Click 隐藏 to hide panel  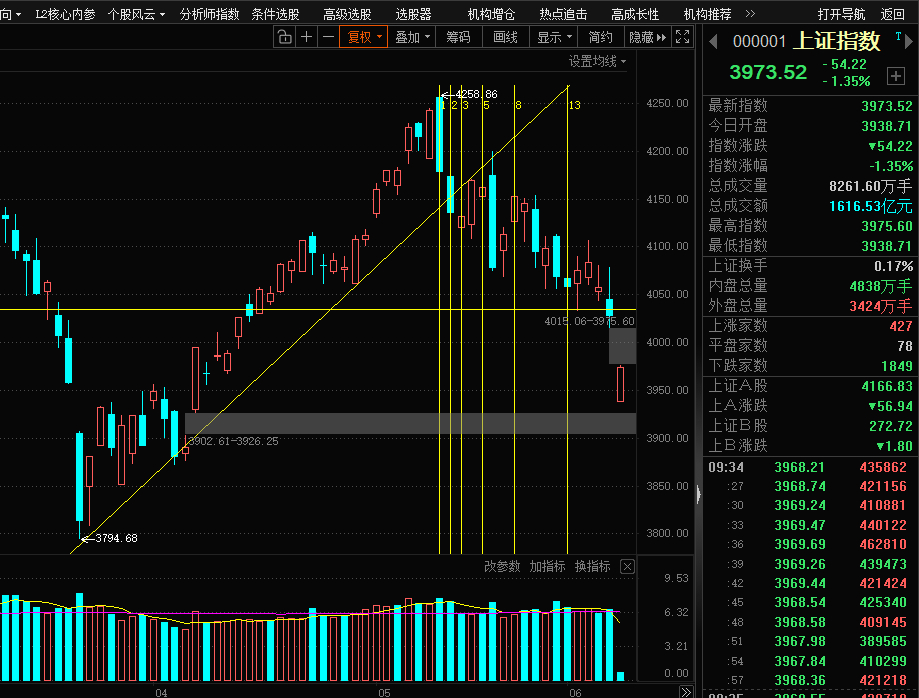[647, 38]
